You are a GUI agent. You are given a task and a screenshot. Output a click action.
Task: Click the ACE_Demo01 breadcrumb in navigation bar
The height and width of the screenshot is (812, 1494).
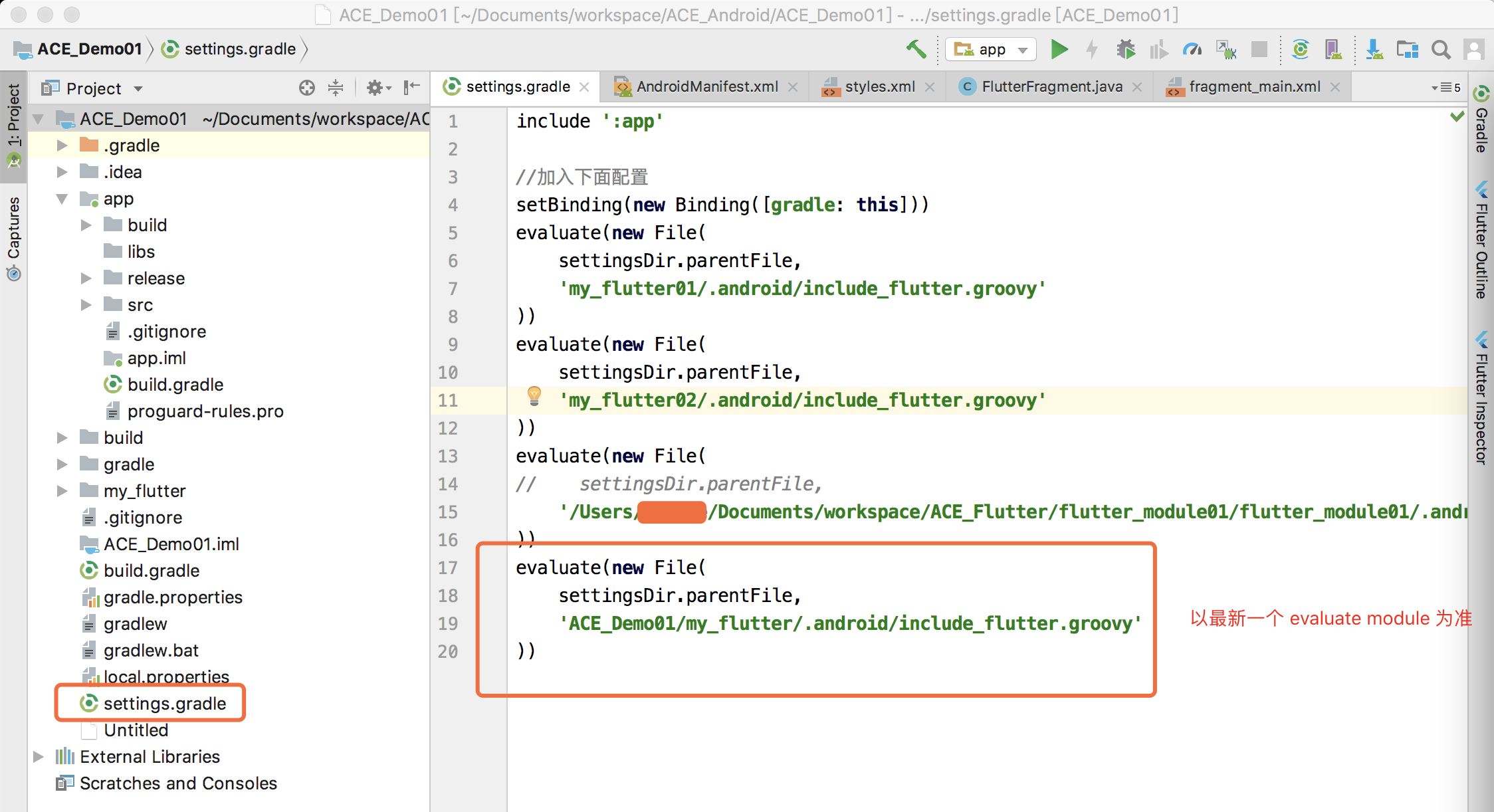[89, 49]
